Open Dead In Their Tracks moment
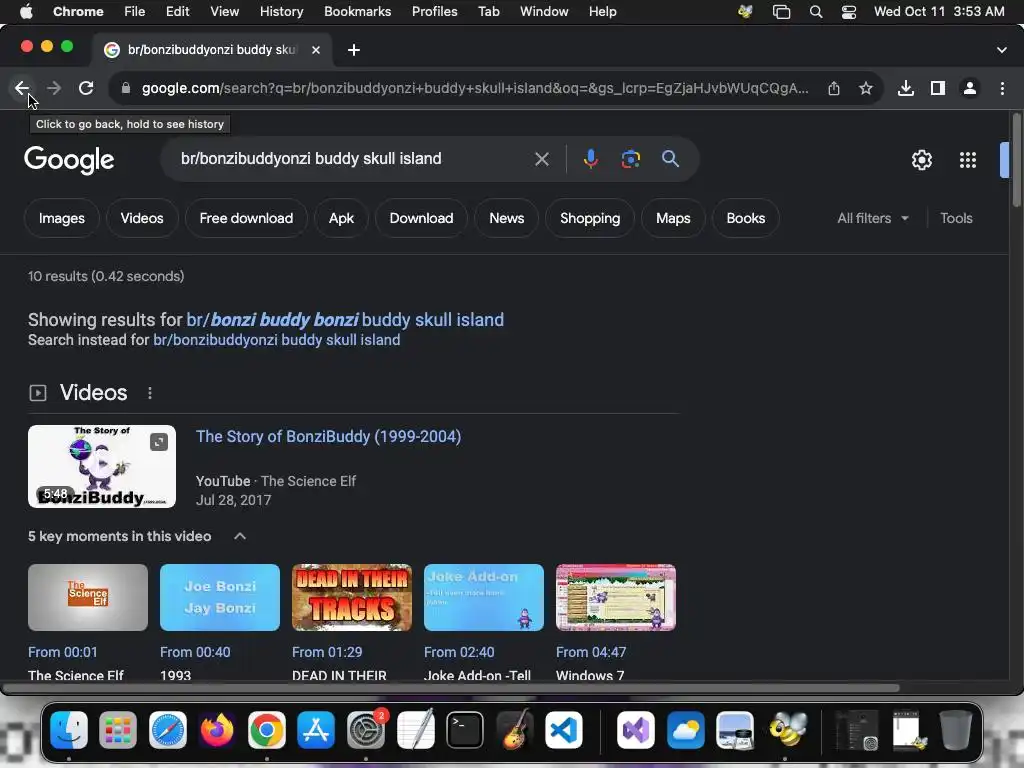 [352, 598]
